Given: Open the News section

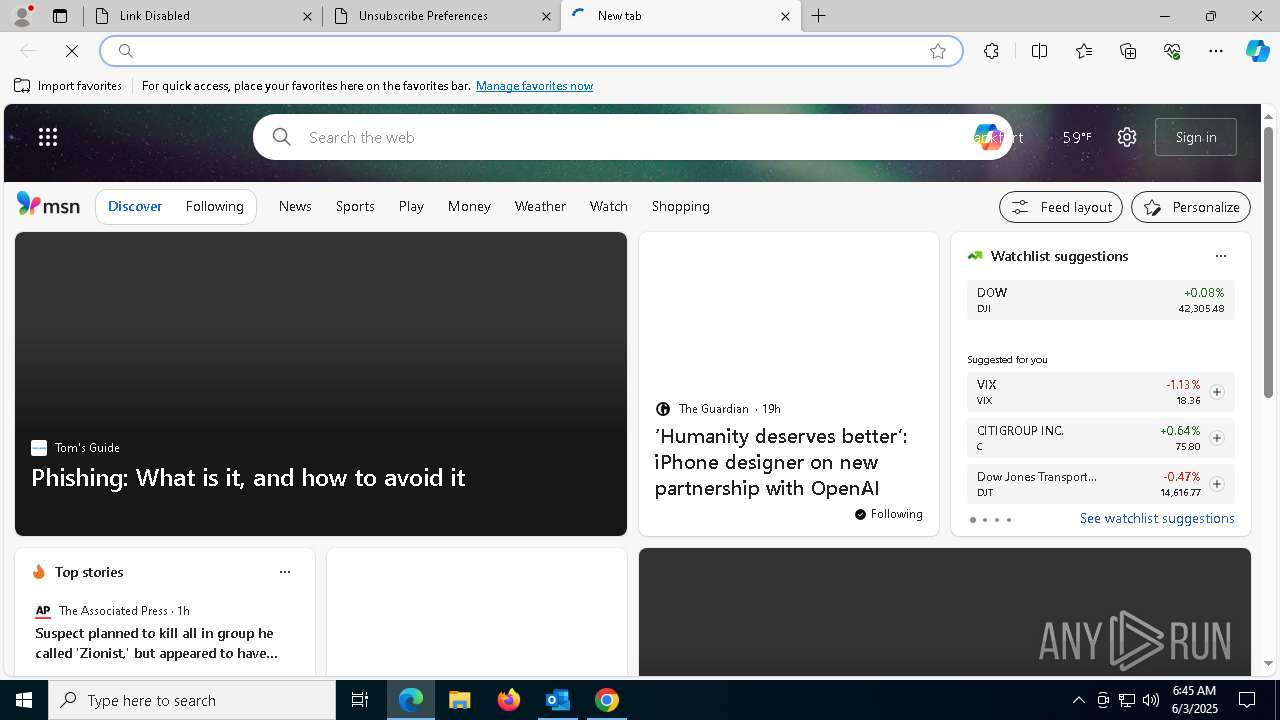Looking at the screenshot, I should [295, 206].
